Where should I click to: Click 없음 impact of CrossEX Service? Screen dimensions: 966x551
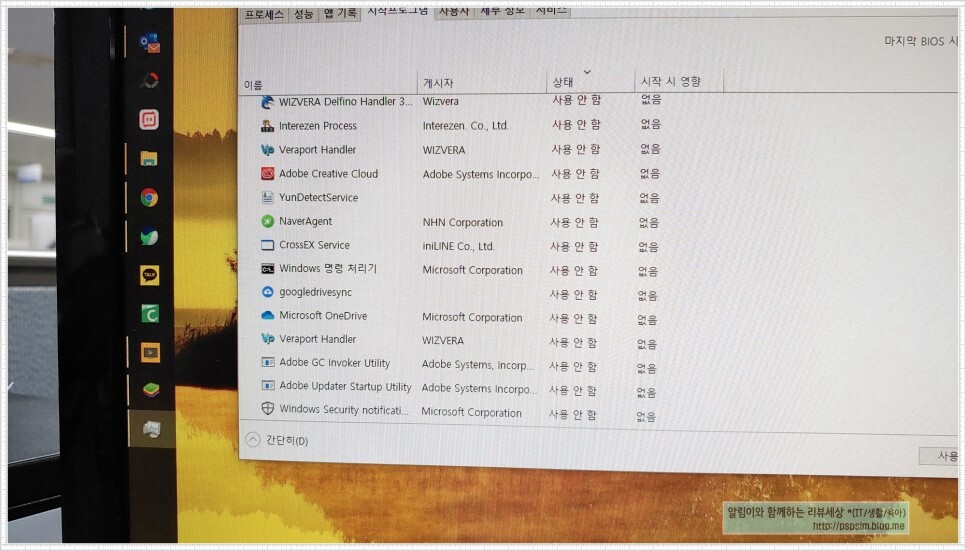click(x=648, y=247)
